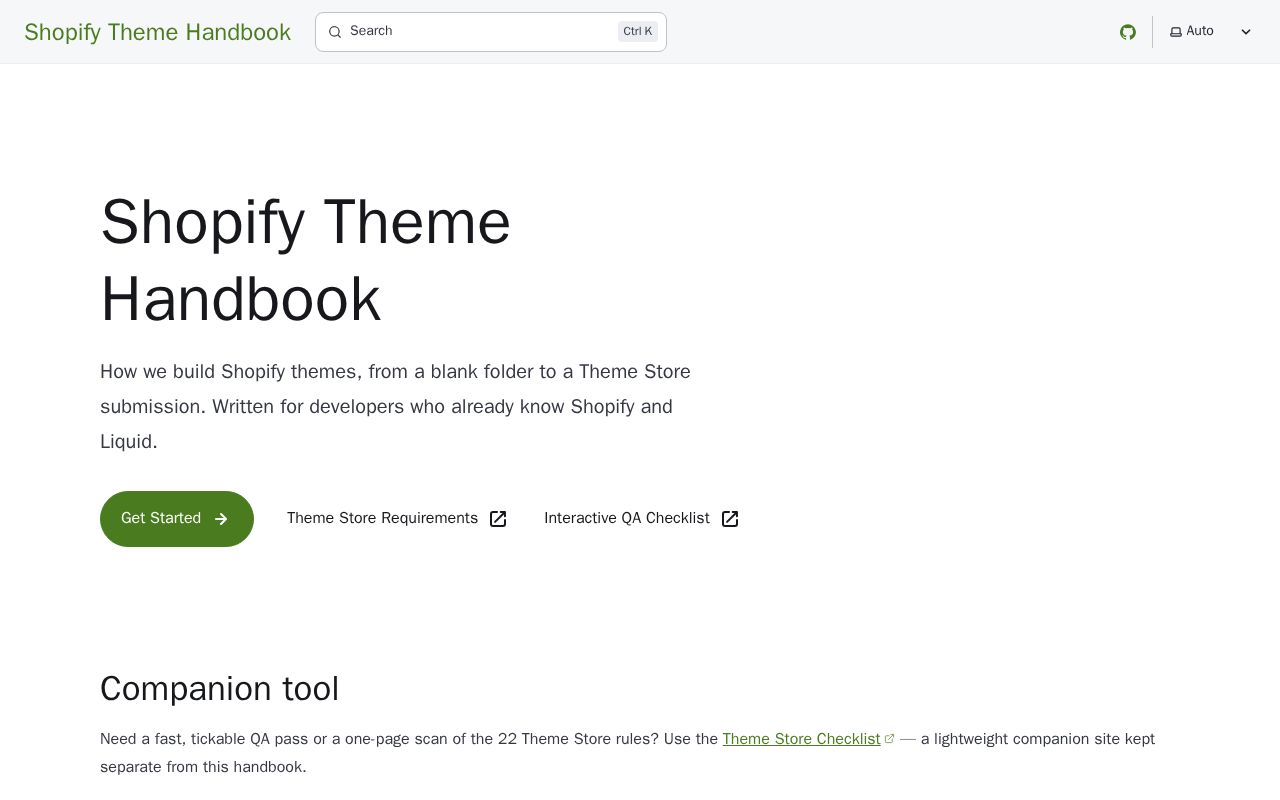Click the Shopify Theme Handbook site title
The width and height of the screenshot is (1280, 800).
[158, 32]
